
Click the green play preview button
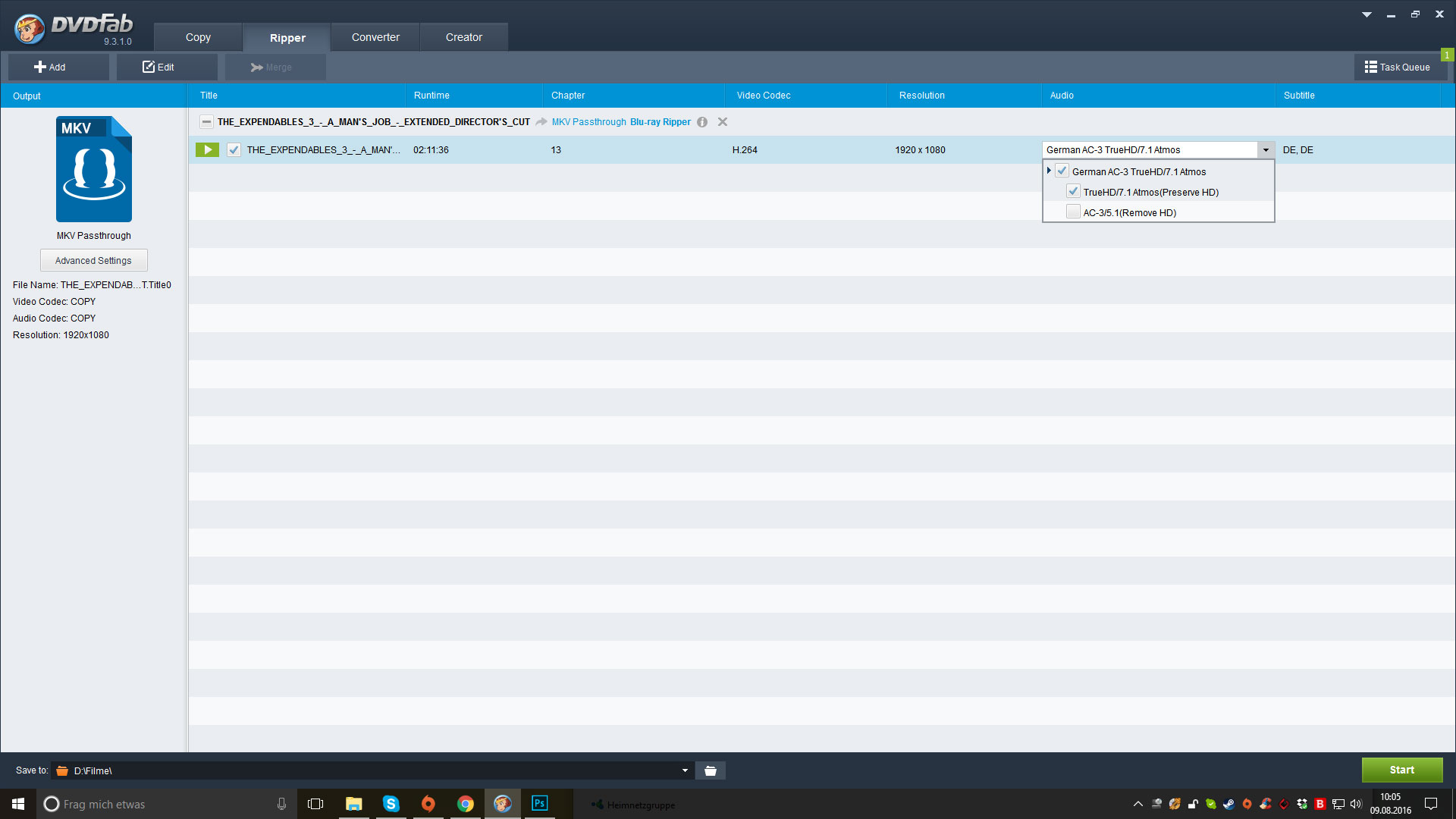(207, 150)
